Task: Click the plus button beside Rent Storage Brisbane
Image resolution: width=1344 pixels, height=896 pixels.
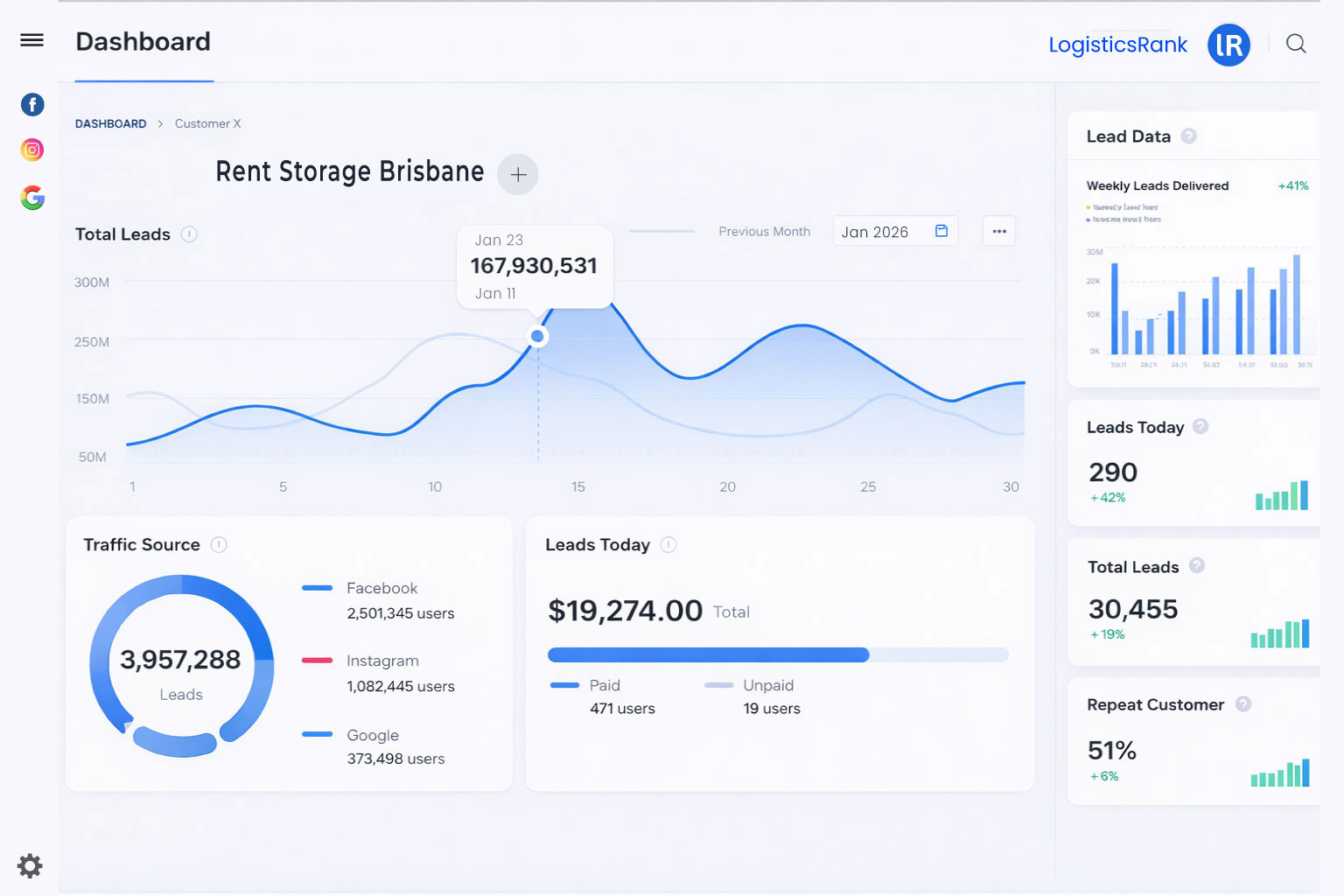Action: coord(518,174)
